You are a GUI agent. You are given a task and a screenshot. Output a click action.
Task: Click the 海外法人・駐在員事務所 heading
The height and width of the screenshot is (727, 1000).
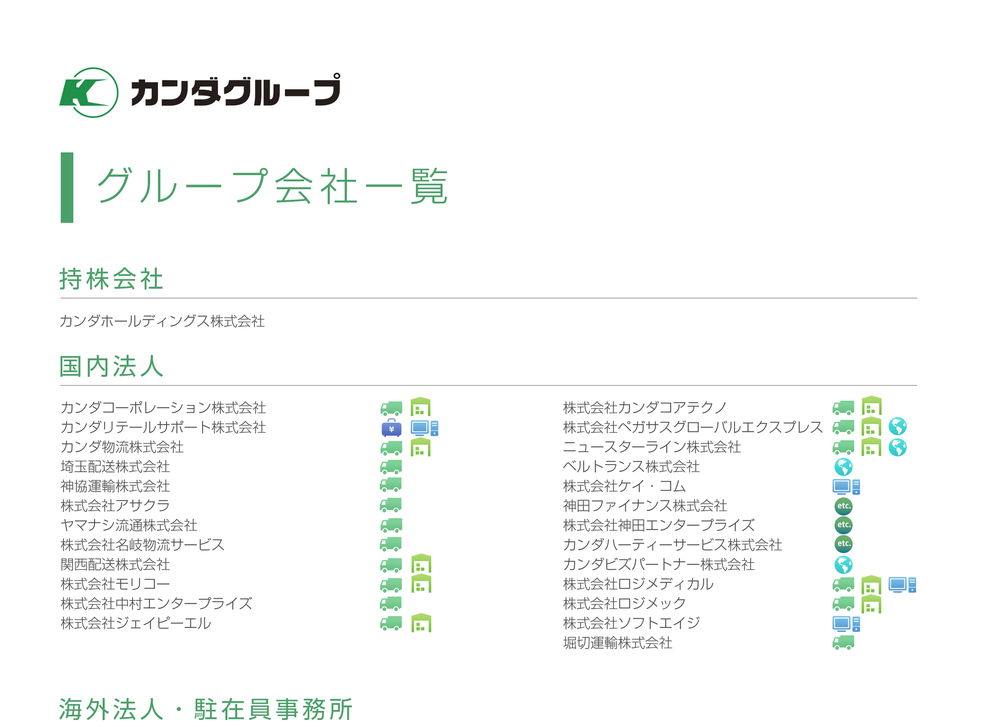coord(206,709)
